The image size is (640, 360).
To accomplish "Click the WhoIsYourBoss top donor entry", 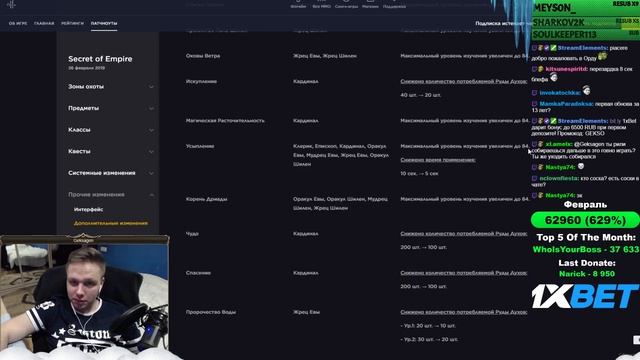I will click(586, 249).
